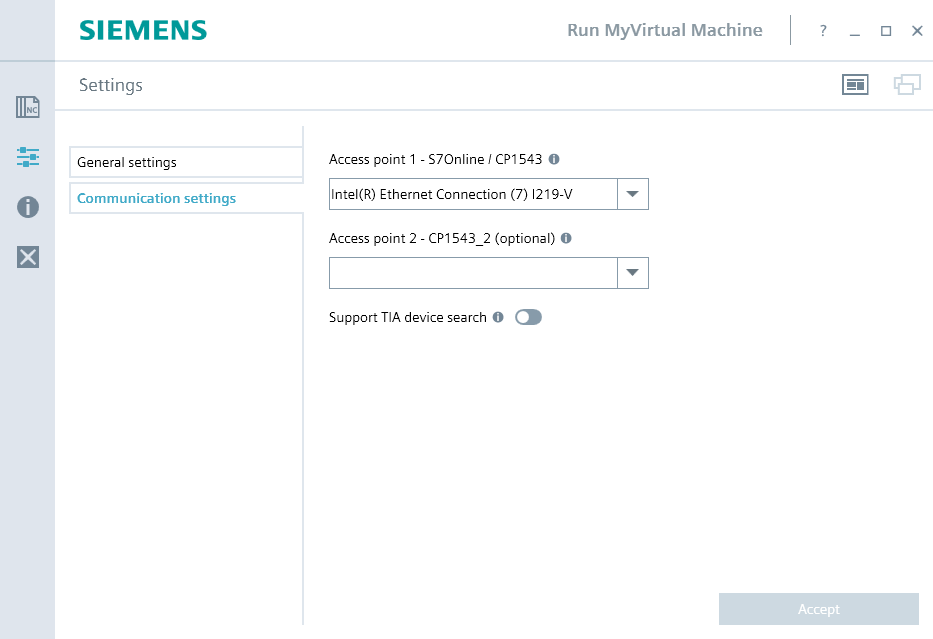Click info icon beside Access point 2
The image size is (933, 639).
point(566,239)
